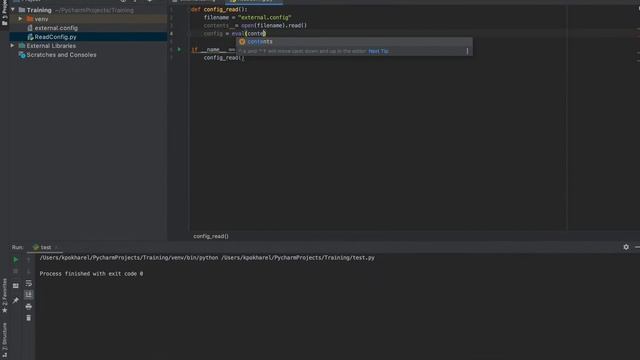Click the print icon in the Run console
This screenshot has height=360, width=640.
tap(29, 306)
